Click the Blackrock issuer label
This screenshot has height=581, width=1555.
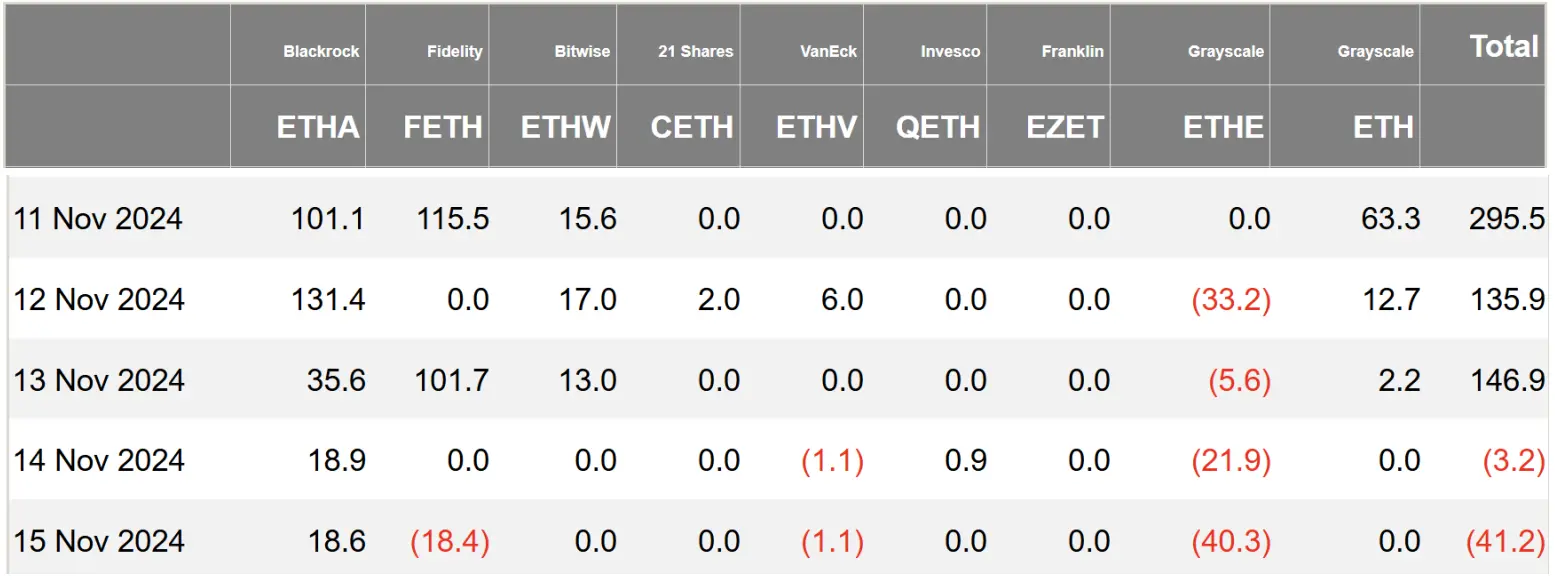(321, 51)
